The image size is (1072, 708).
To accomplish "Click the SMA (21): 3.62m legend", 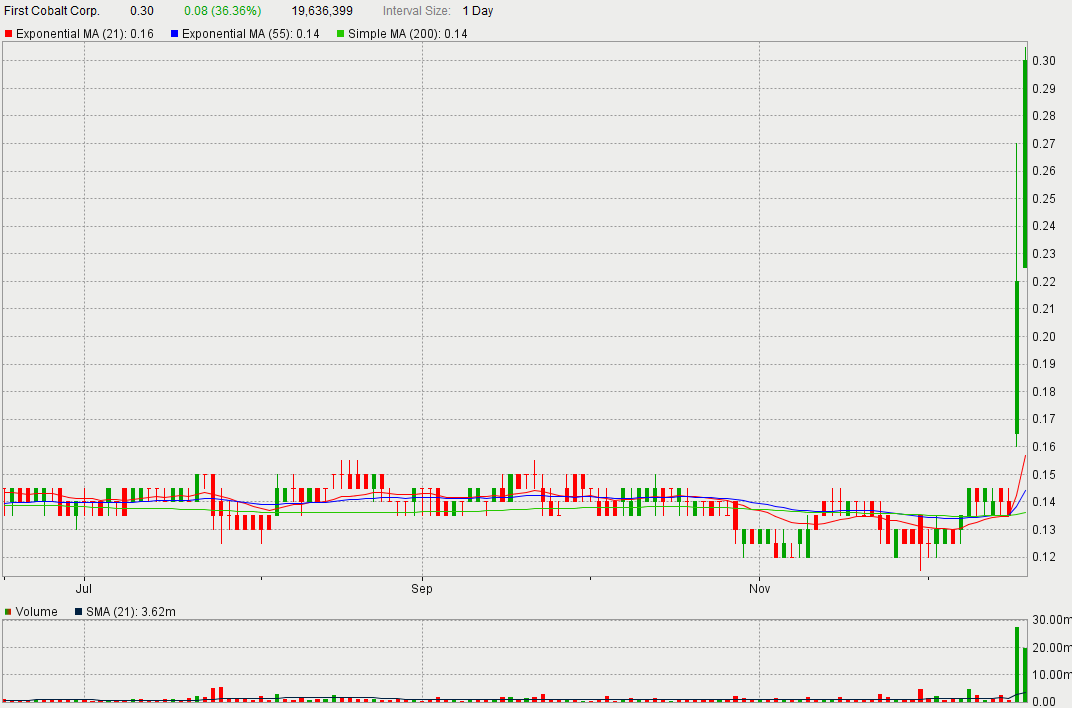I will click(131, 612).
